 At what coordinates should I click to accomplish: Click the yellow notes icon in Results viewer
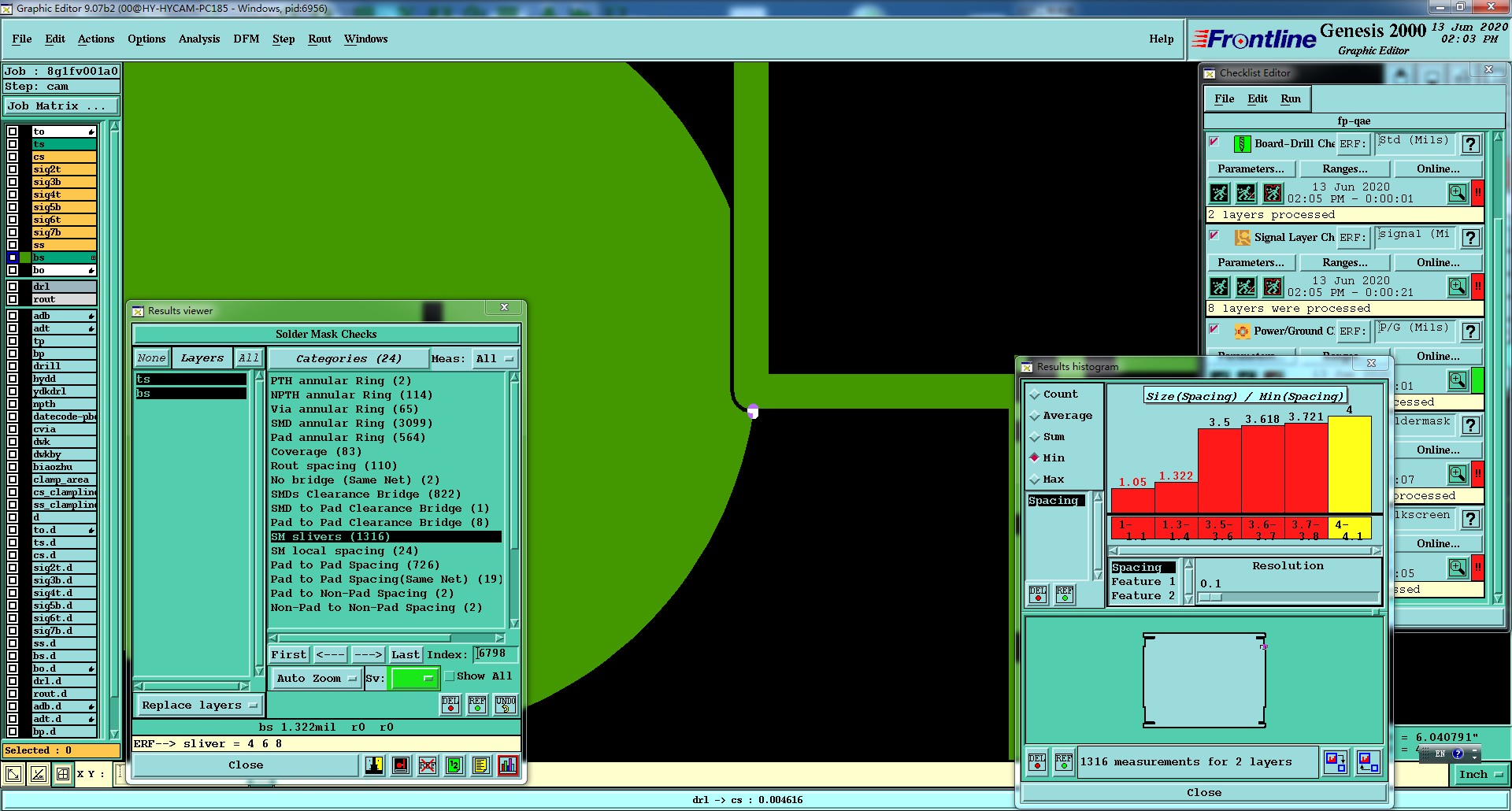(481, 765)
